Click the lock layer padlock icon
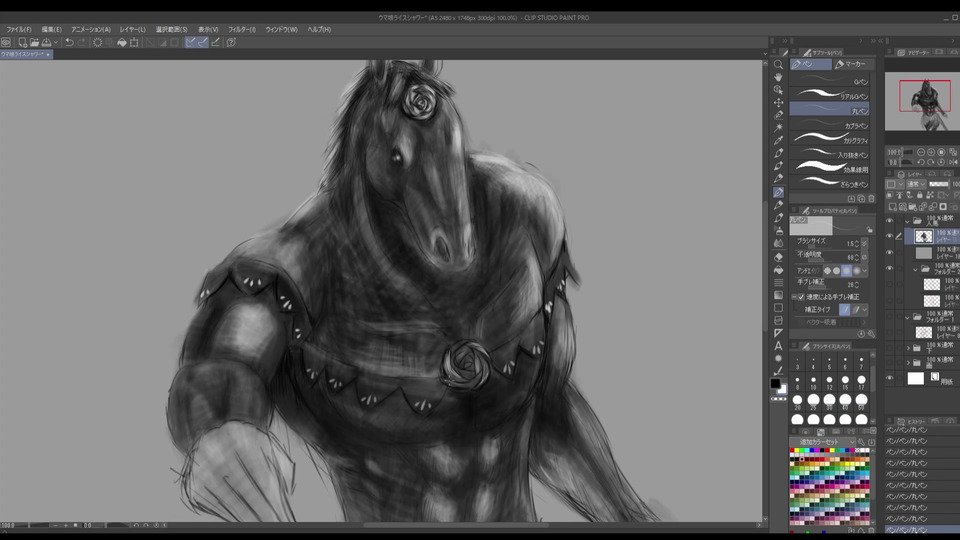Viewport: 960px width, 540px height. pos(920,195)
